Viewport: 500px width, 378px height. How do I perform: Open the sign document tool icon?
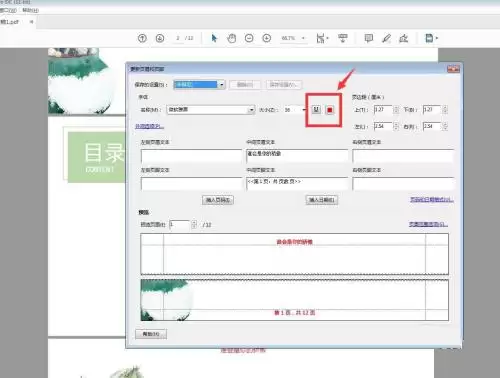click(404, 38)
